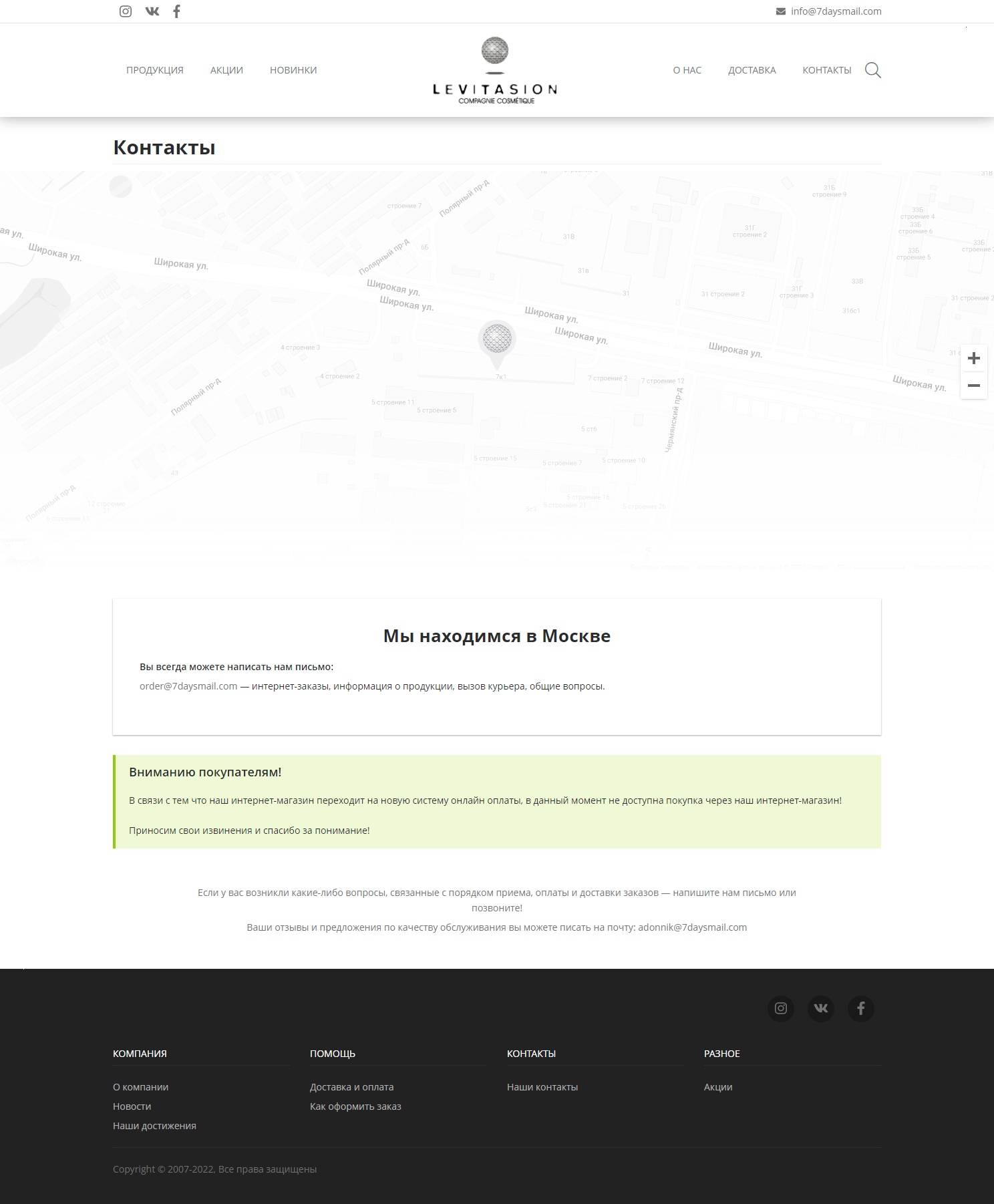The image size is (994, 1204).
Task: Open the Instagram icon in the top bar
Action: point(126,11)
